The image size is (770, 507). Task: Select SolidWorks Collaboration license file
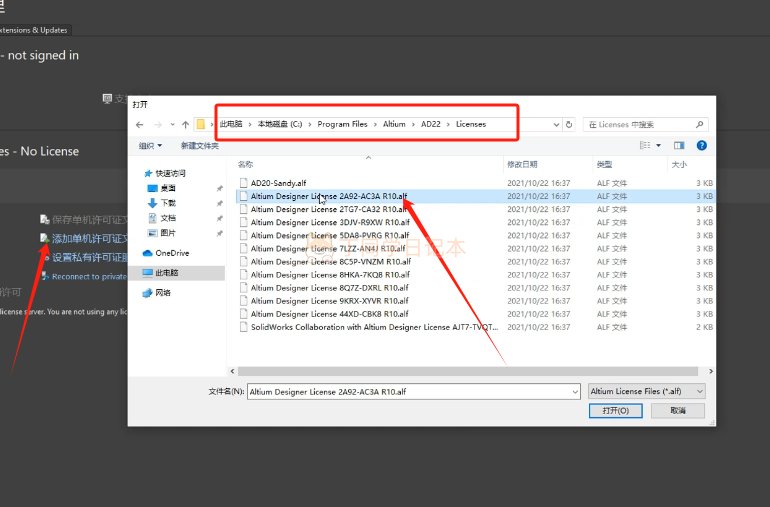pos(374,327)
